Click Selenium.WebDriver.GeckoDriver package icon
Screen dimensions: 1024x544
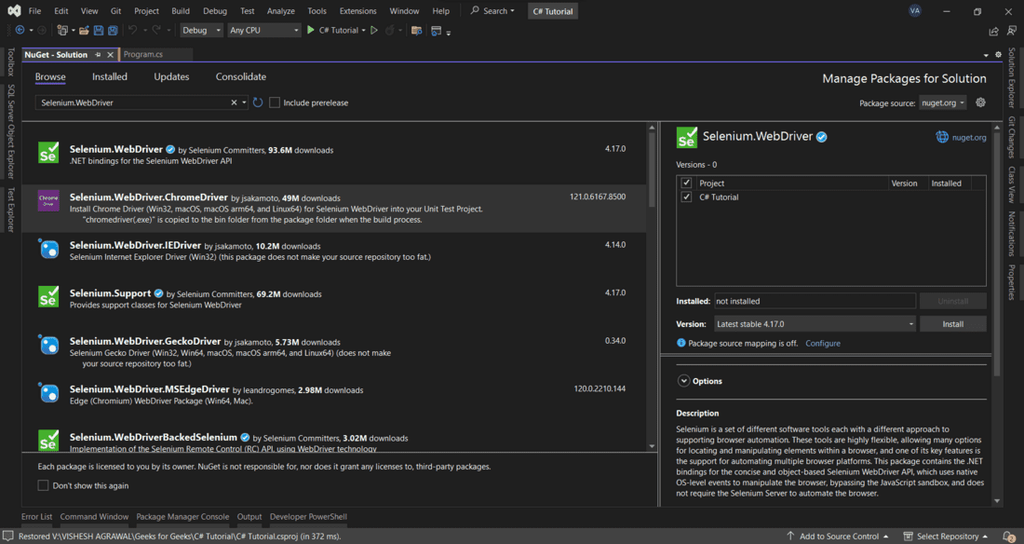point(49,345)
